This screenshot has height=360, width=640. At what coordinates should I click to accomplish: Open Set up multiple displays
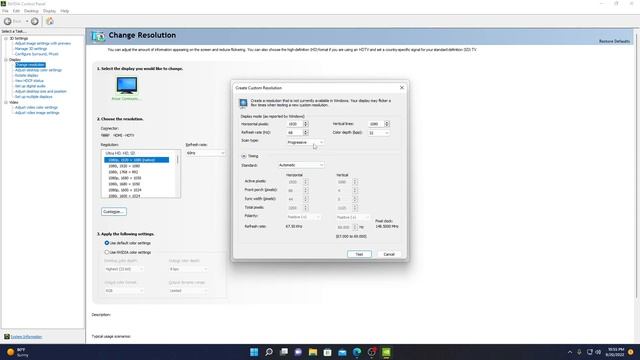[33, 97]
